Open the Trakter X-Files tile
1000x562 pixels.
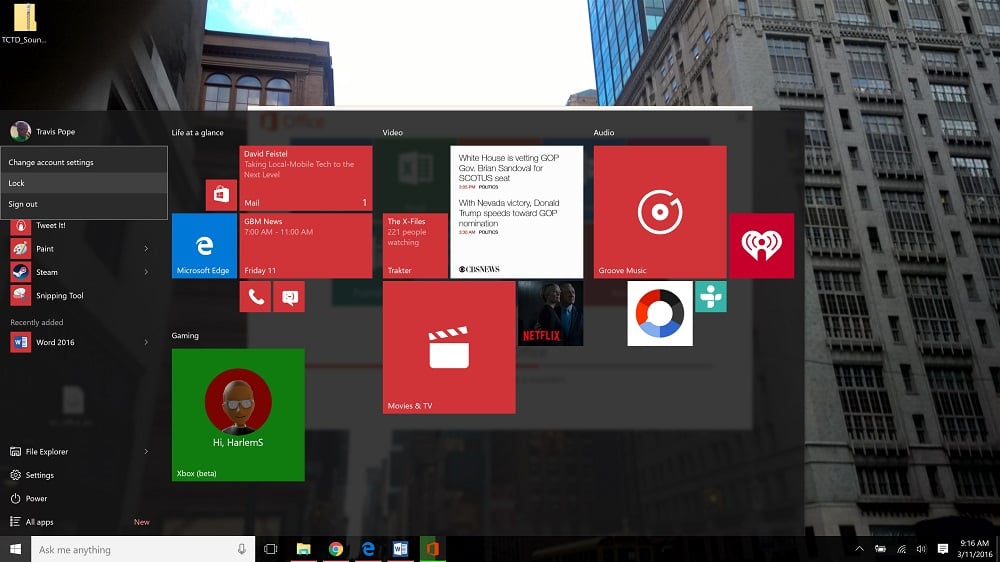(415, 246)
